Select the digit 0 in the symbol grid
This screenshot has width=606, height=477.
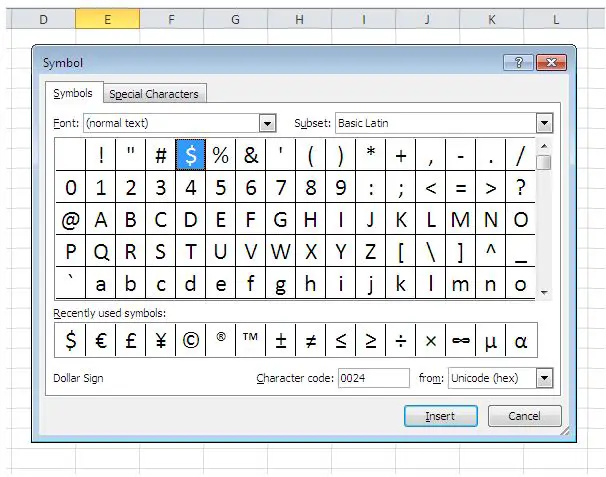(x=70, y=187)
